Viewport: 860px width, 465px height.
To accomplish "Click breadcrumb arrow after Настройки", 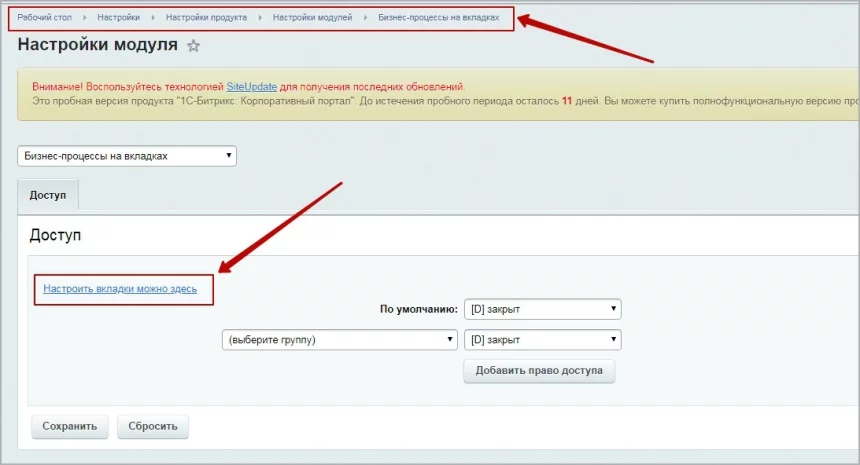I will click(x=153, y=18).
